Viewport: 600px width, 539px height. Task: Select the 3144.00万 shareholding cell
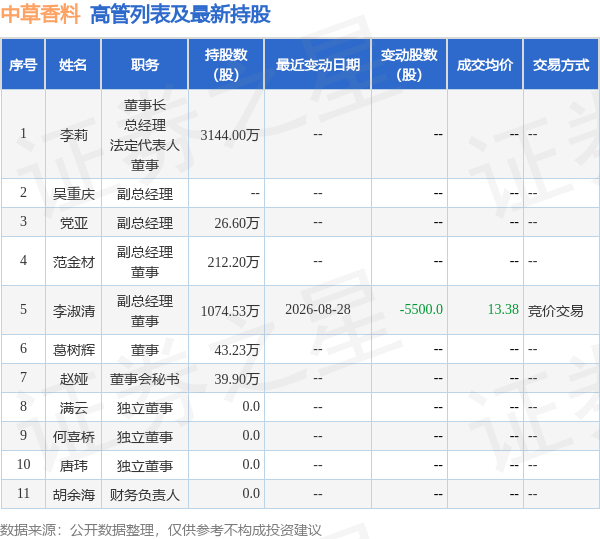pos(230,135)
